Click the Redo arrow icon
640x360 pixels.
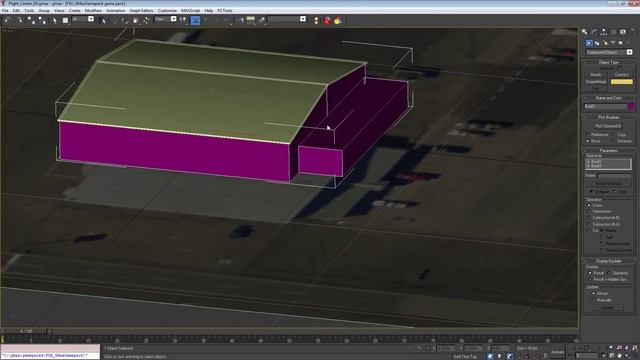pos(19,20)
